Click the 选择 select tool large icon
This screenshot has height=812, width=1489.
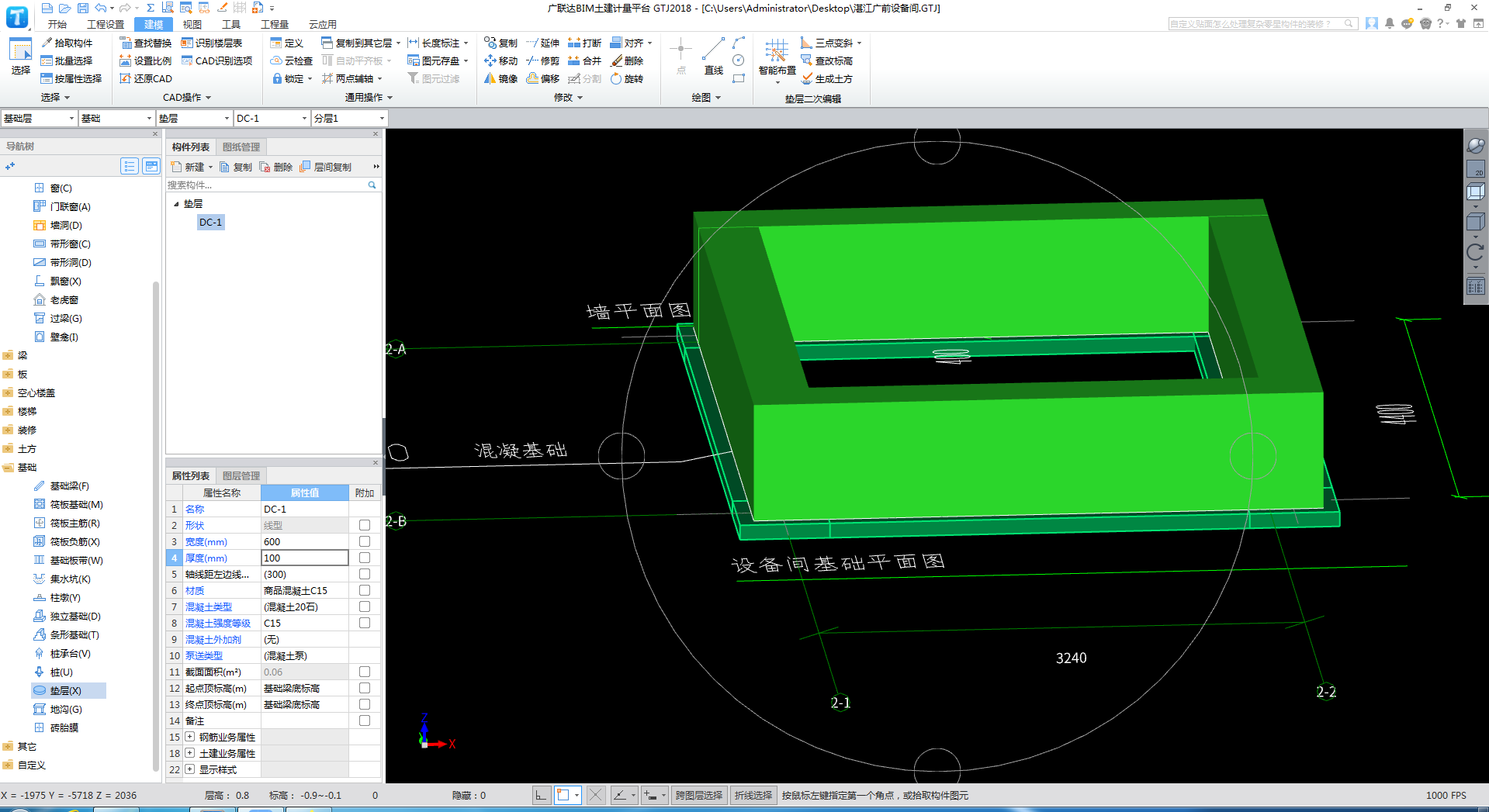(20, 57)
